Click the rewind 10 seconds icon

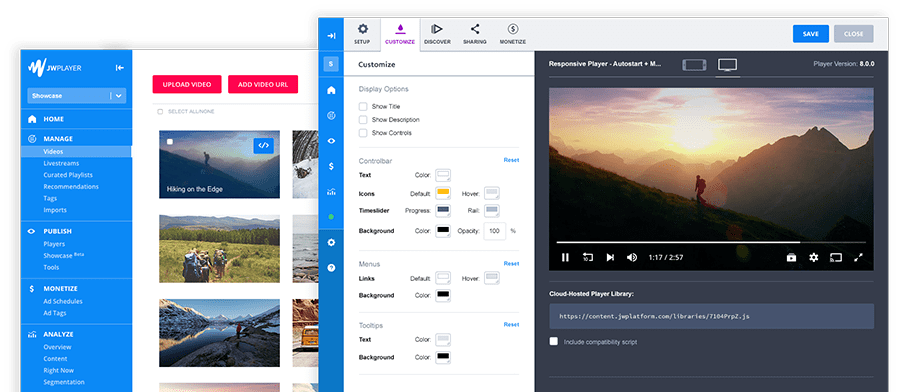(x=588, y=257)
